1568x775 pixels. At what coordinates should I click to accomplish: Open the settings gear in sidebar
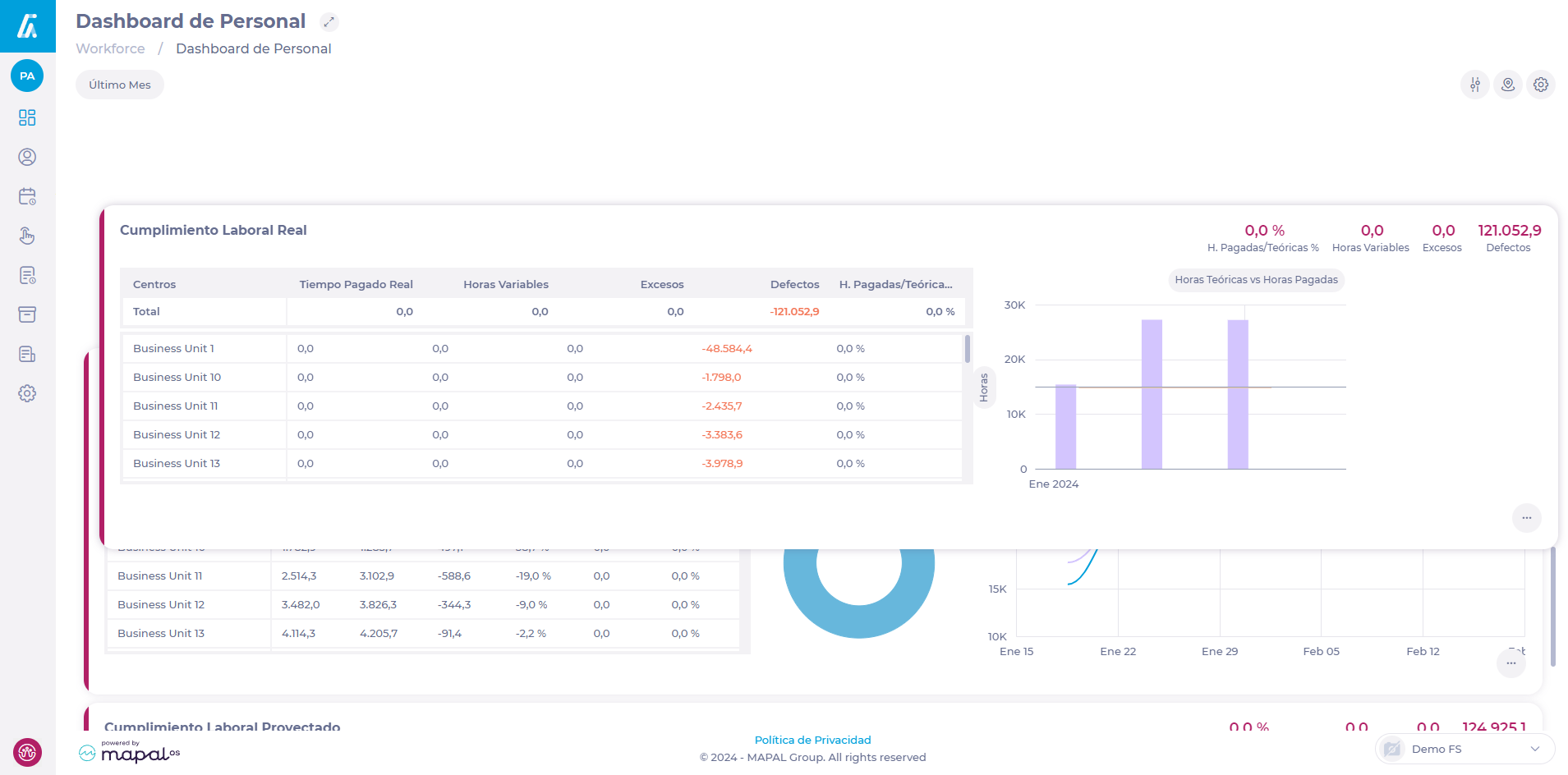27,393
